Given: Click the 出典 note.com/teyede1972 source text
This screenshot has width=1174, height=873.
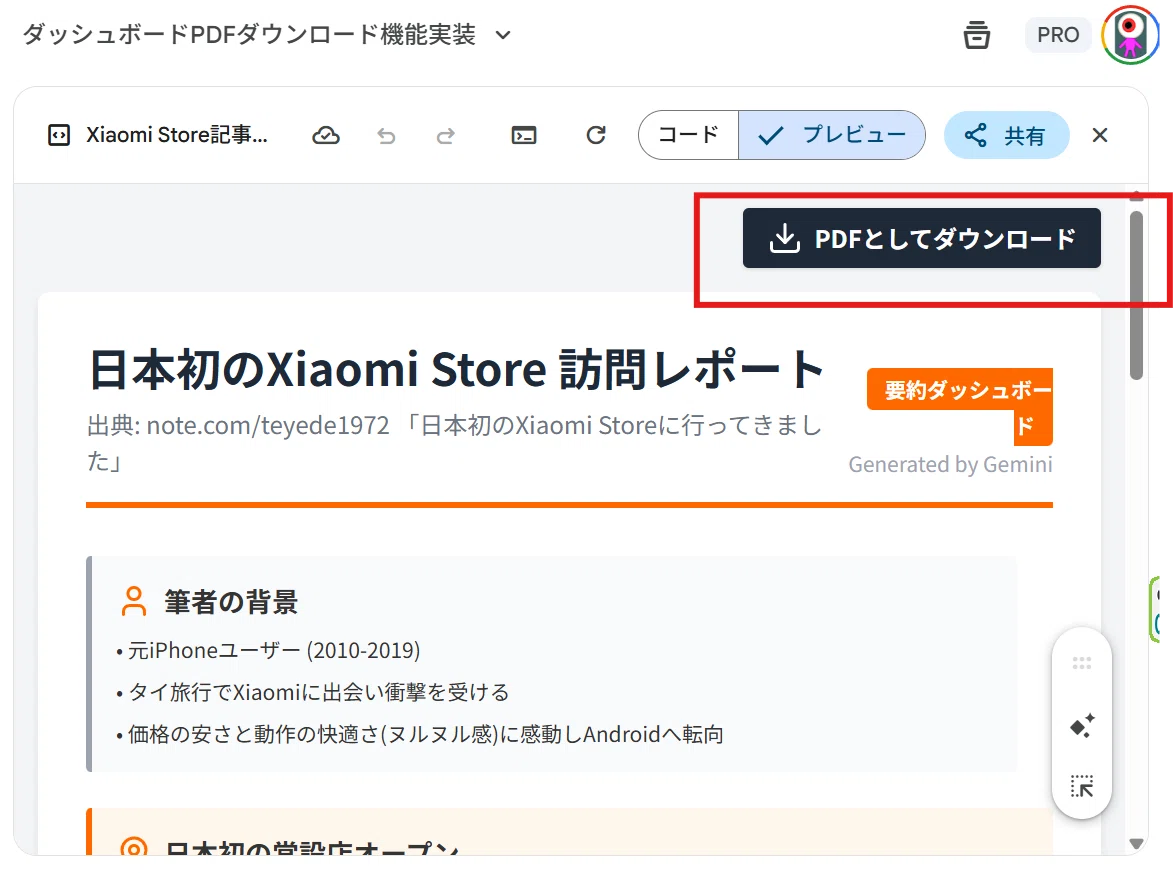Looking at the screenshot, I should [455, 443].
